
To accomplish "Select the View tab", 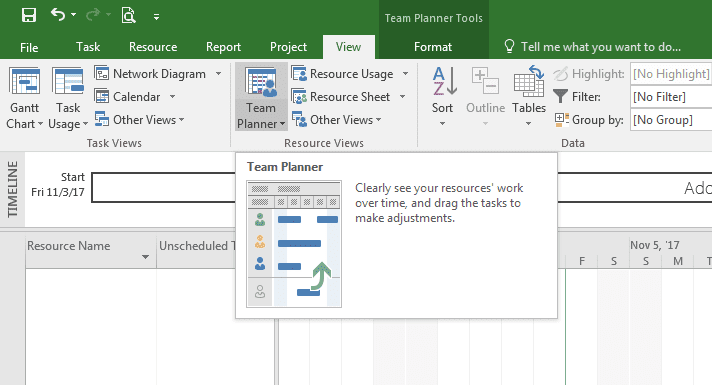I will [x=348, y=47].
